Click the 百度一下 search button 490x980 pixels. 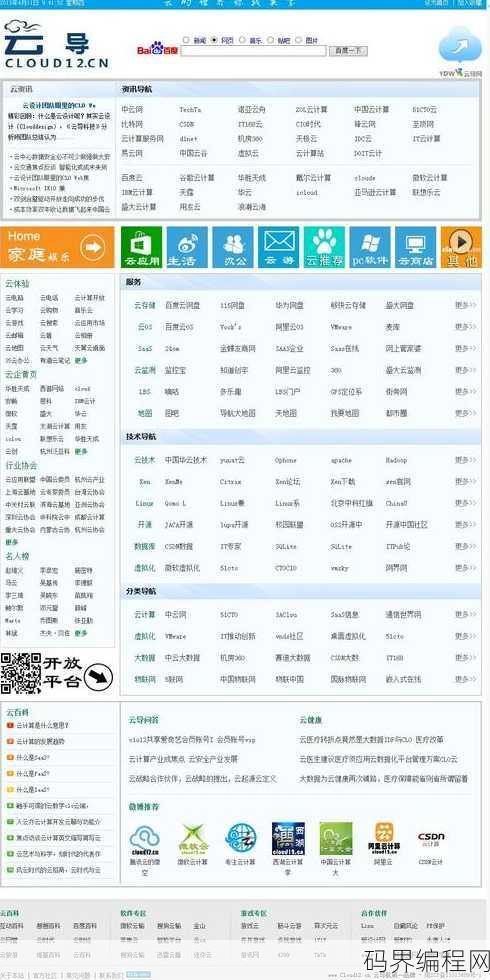348,51
